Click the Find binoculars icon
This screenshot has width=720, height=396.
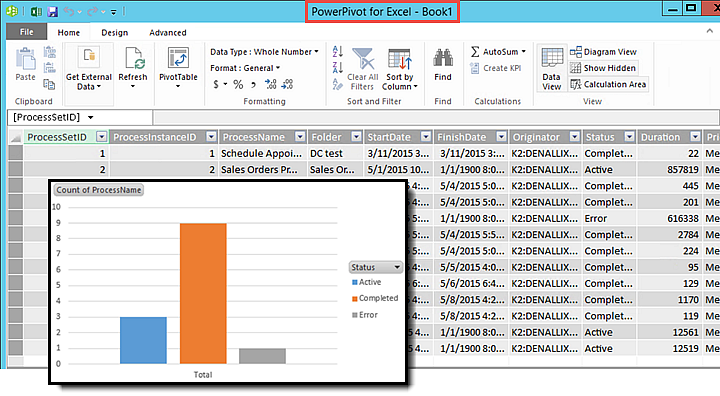(443, 58)
